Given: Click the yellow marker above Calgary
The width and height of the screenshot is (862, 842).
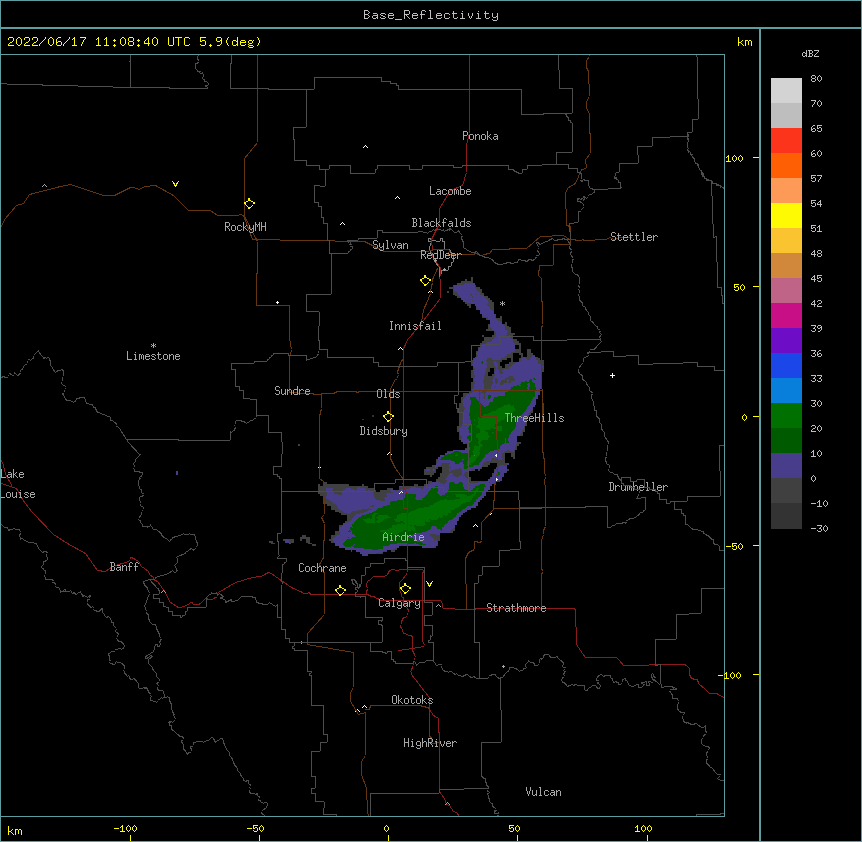Looking at the screenshot, I should click(406, 589).
